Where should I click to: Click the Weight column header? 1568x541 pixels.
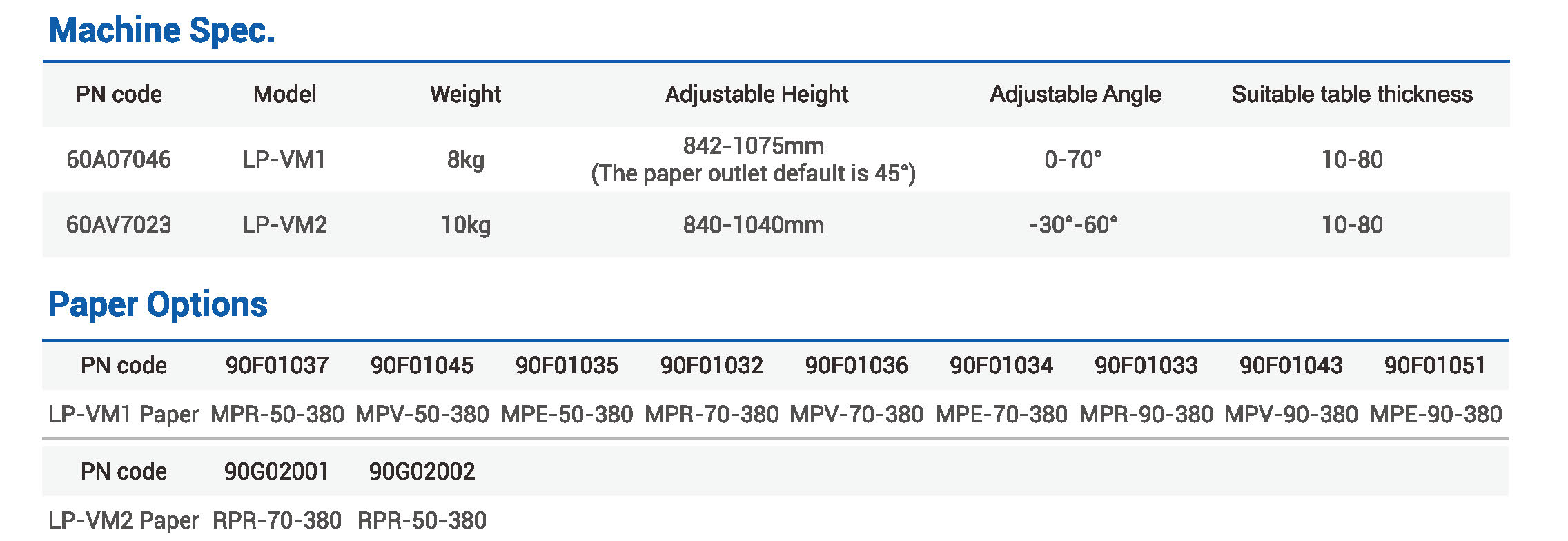(465, 95)
